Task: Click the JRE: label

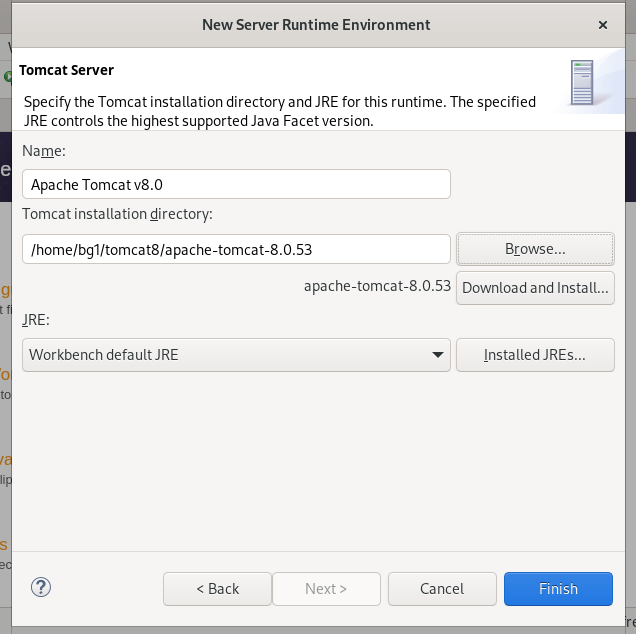Action: pos(36,320)
